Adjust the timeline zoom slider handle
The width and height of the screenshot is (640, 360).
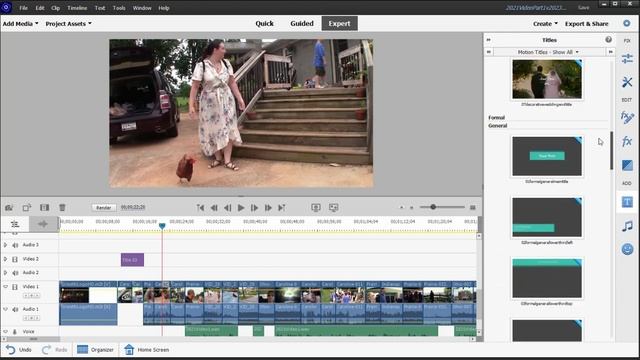(433, 207)
